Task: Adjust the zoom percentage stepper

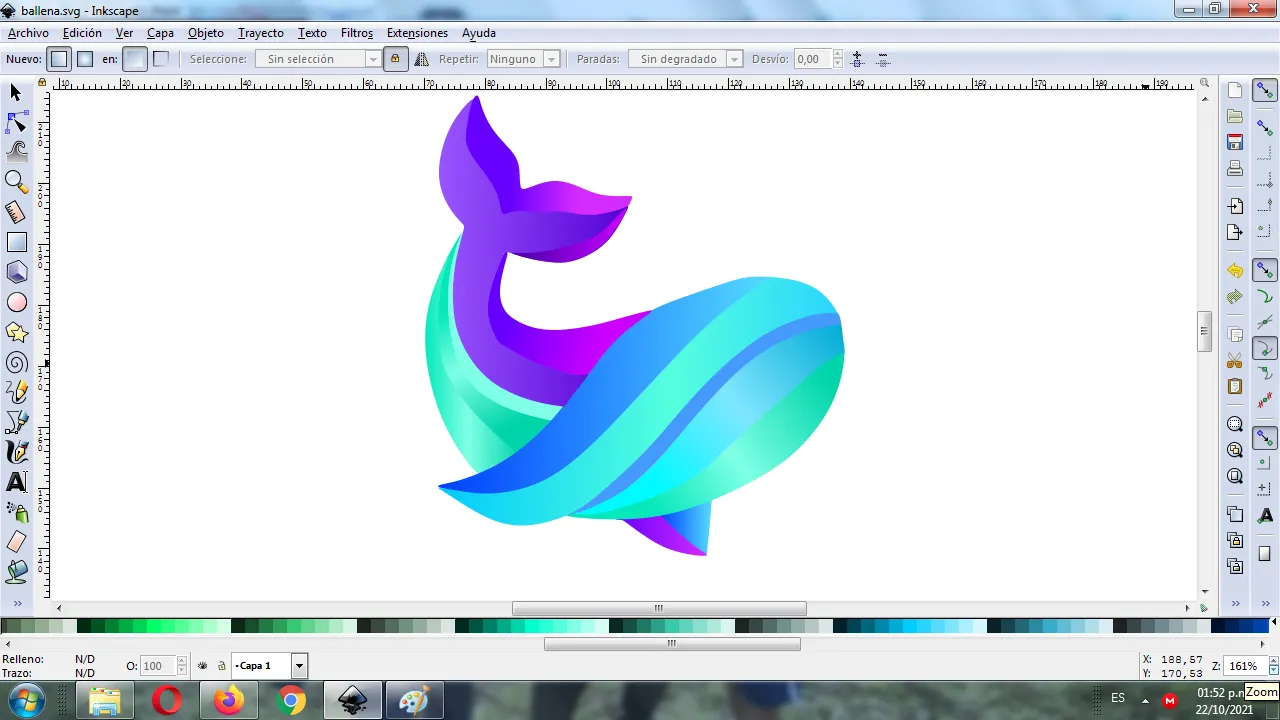Action: [x=1273, y=666]
